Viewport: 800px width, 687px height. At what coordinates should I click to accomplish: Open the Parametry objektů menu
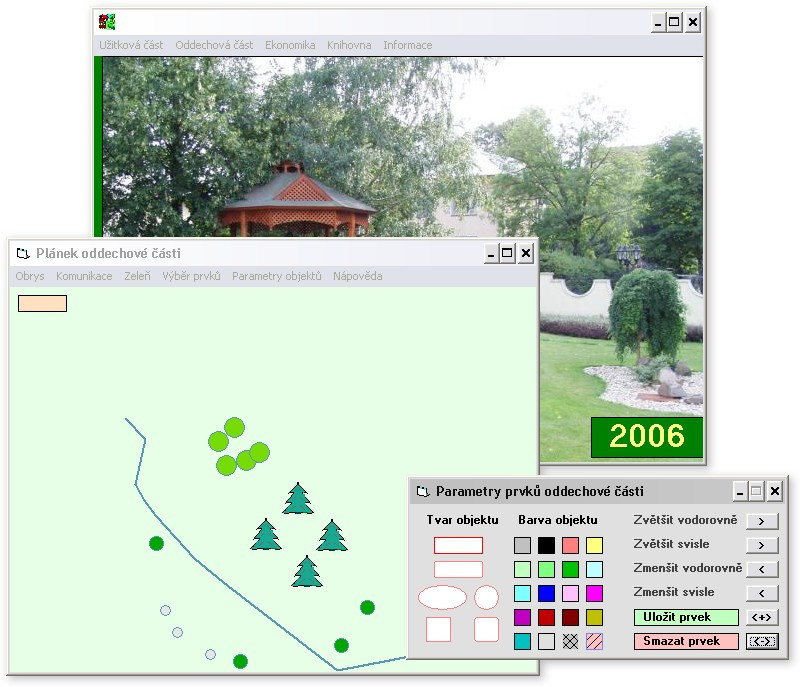tap(277, 276)
